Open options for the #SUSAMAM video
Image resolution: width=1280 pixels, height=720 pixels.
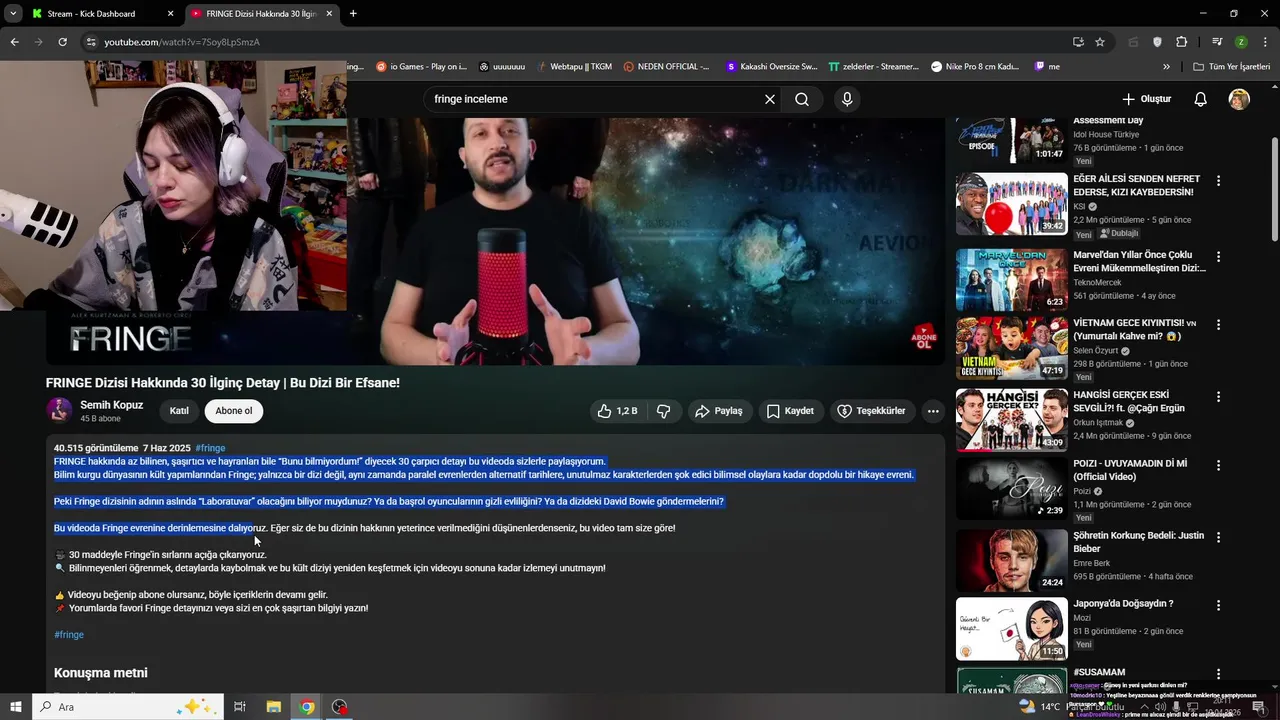pyautogui.click(x=1218, y=674)
